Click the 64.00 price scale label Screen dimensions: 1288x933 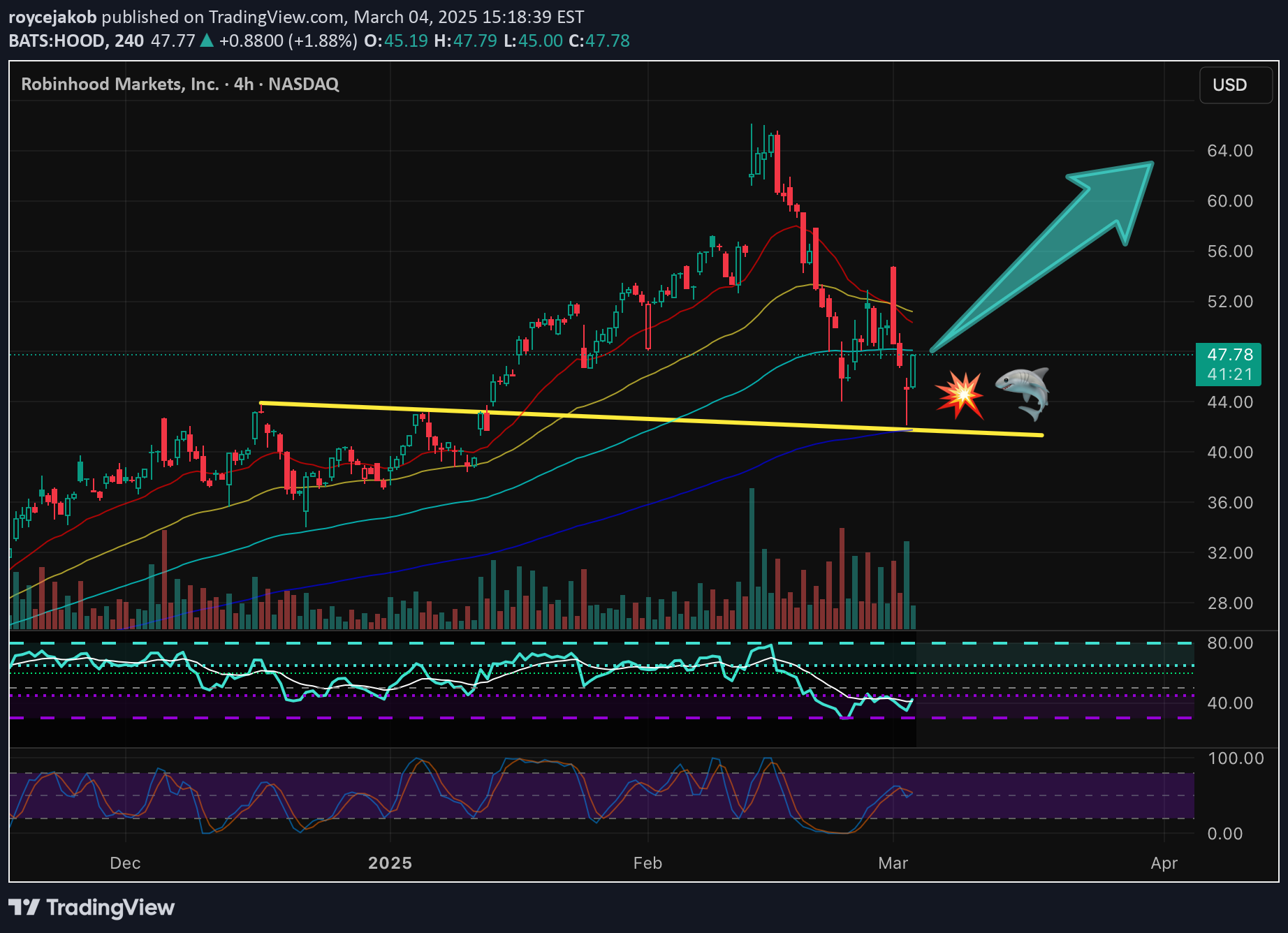click(x=1230, y=151)
